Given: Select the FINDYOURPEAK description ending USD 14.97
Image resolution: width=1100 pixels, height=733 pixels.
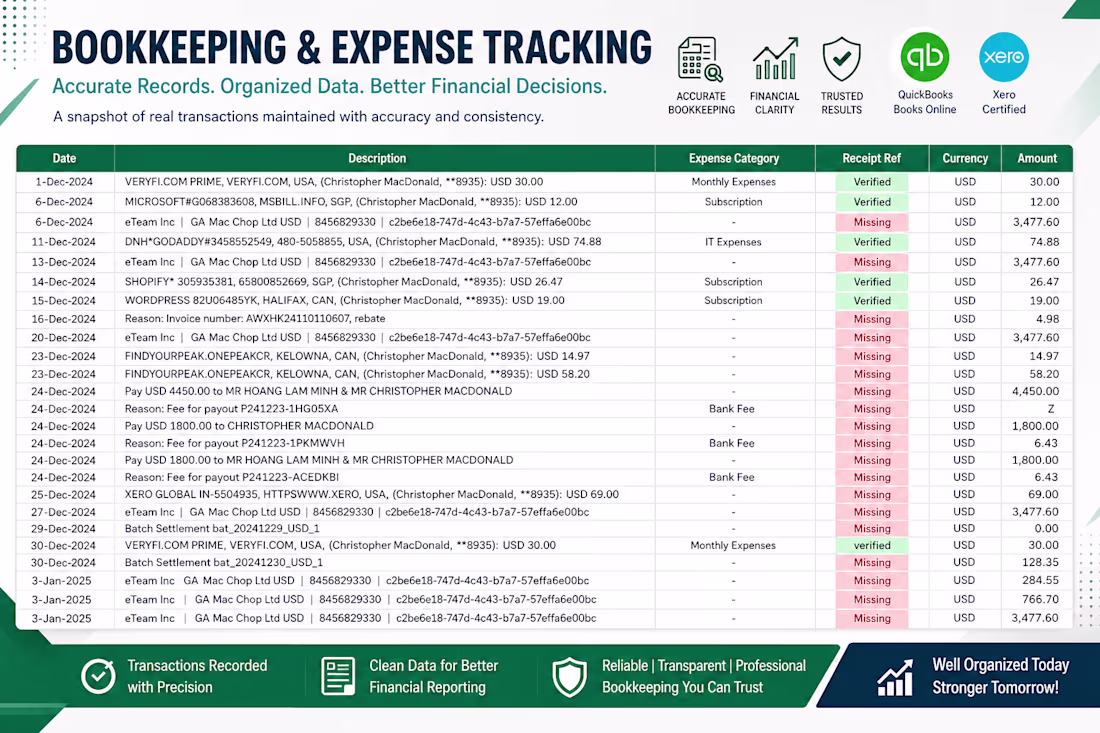Looking at the screenshot, I should pyautogui.click(x=357, y=356).
